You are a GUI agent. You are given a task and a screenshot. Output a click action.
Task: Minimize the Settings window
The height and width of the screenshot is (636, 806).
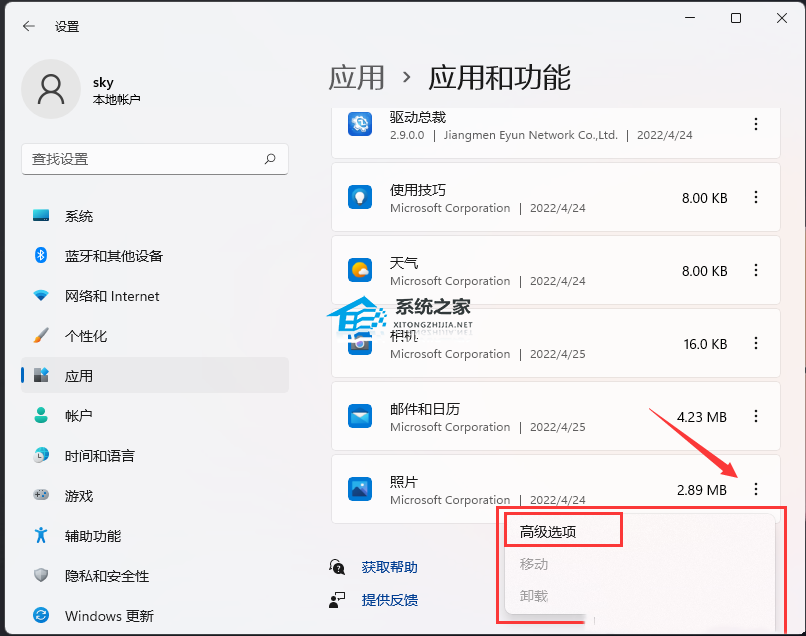(690, 18)
